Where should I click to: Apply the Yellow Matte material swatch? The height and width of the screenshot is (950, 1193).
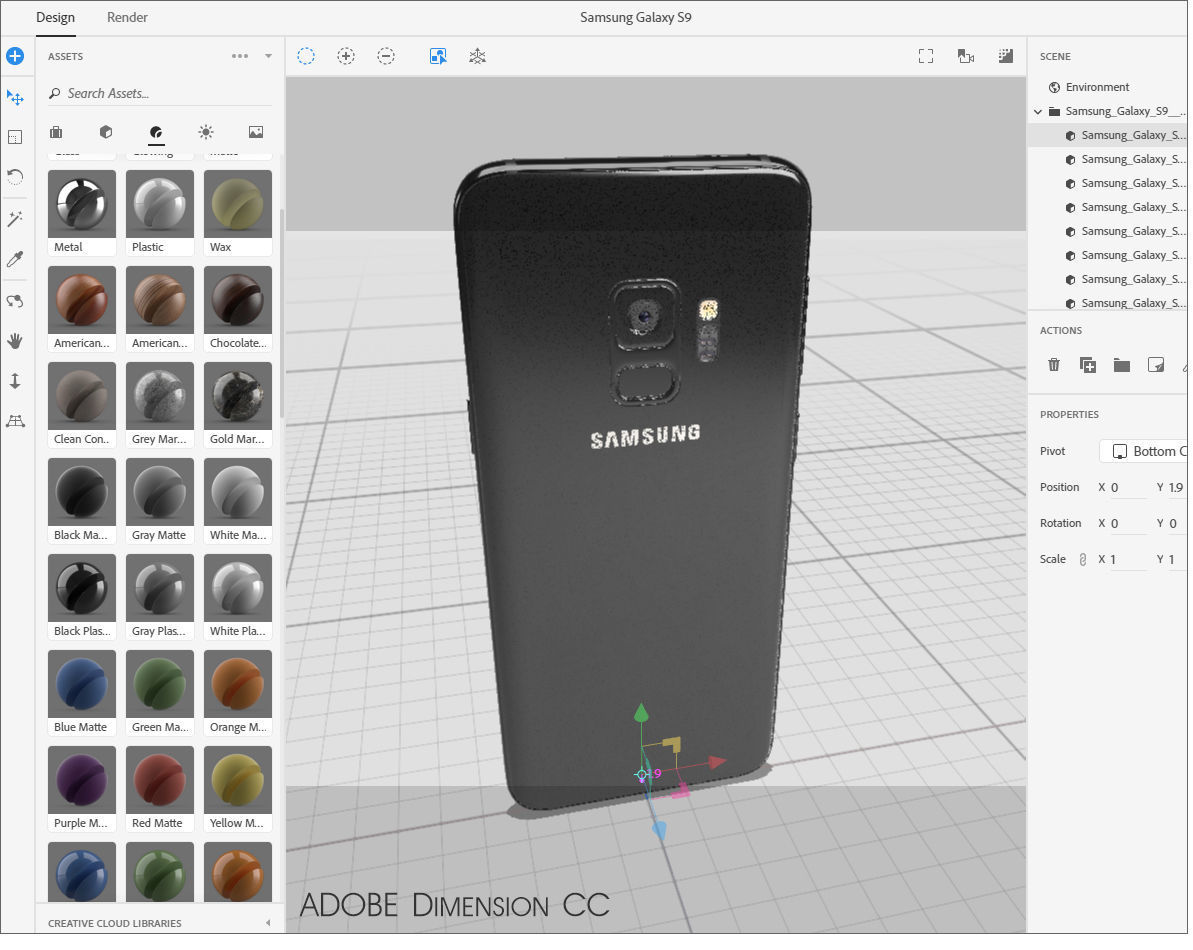[237, 788]
